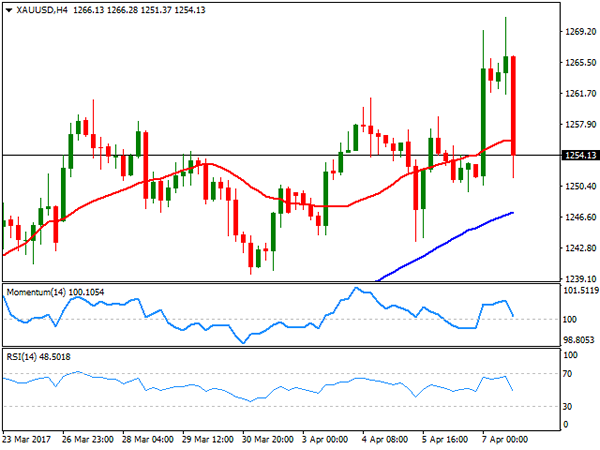Click time axis label 4 Apr 08:00
This screenshot has width=600, height=450.
pyautogui.click(x=385, y=439)
